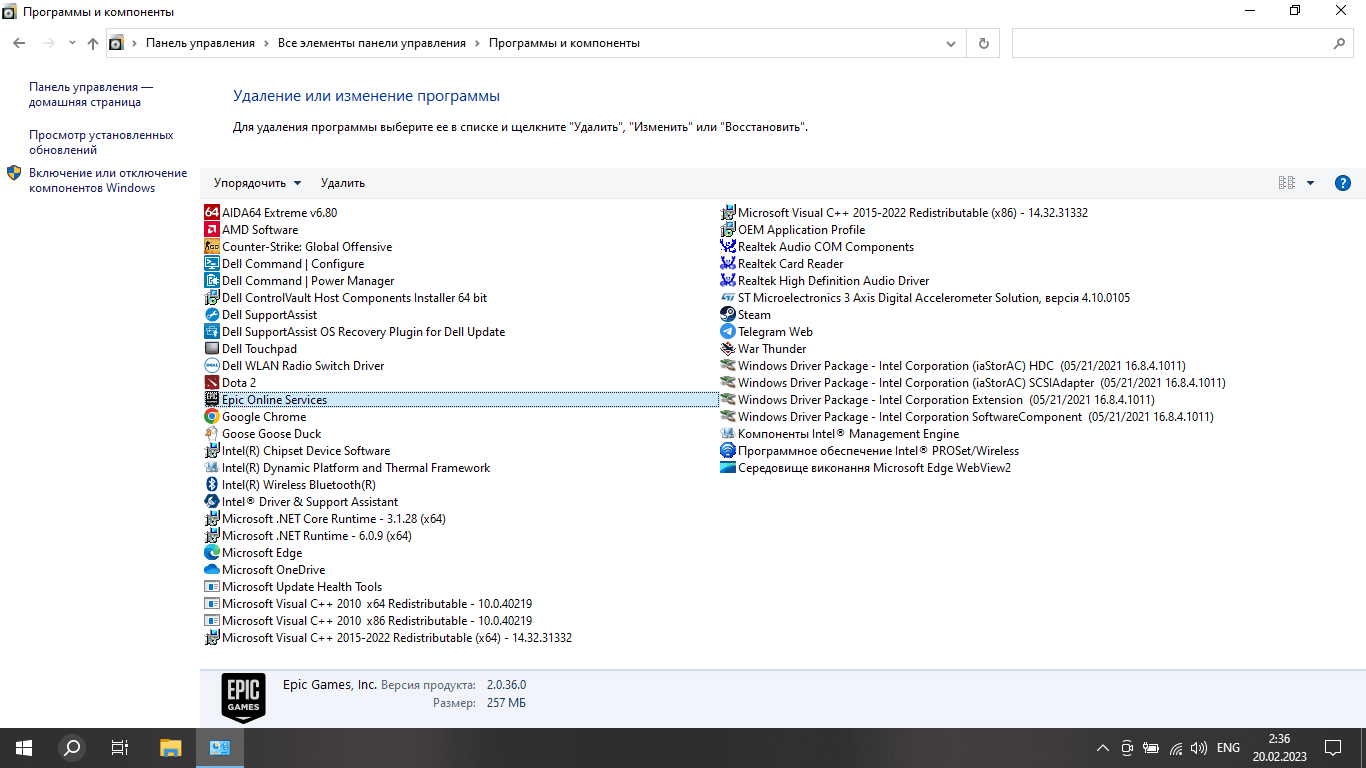Click the Intel Driver & Support Assistant icon
Image resolution: width=1366 pixels, height=768 pixels.
click(211, 502)
